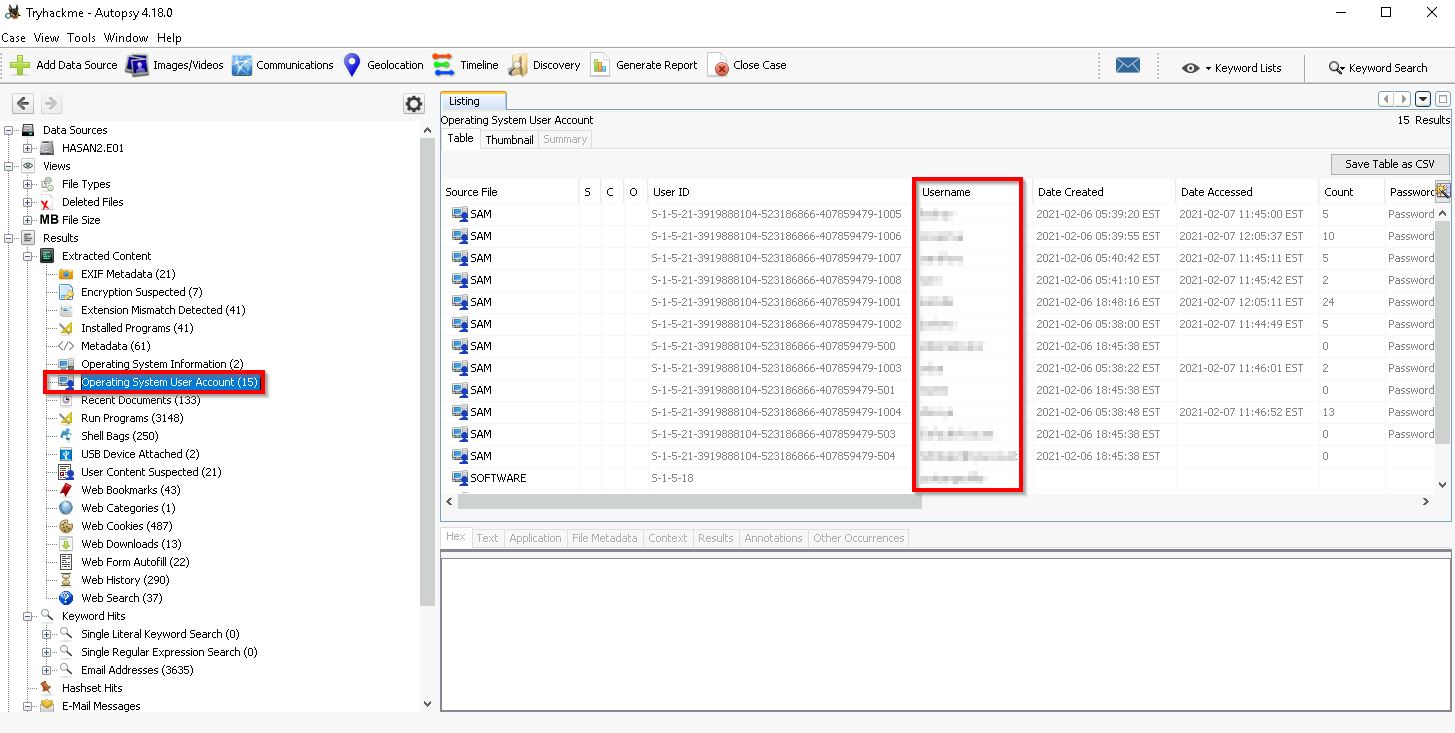This screenshot has width=1455, height=733.
Task: Sort by Date Created column header
Action: coord(1103,192)
